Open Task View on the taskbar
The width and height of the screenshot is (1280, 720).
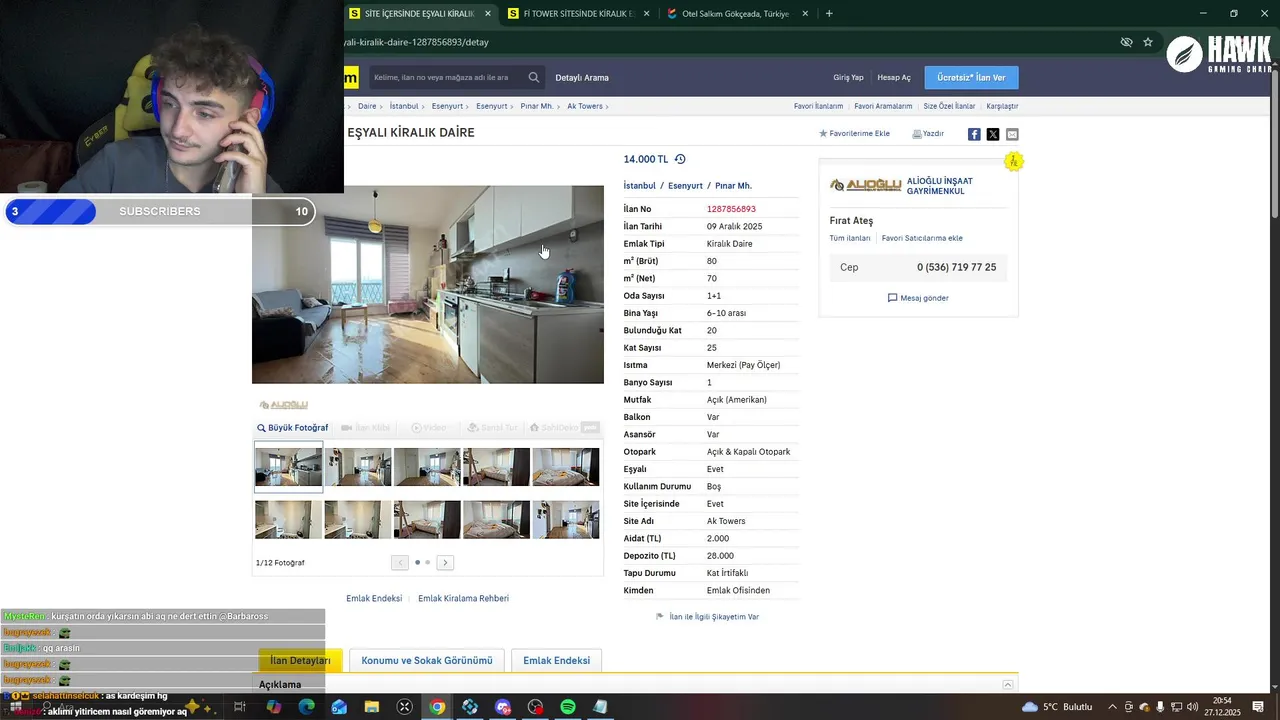(x=240, y=707)
